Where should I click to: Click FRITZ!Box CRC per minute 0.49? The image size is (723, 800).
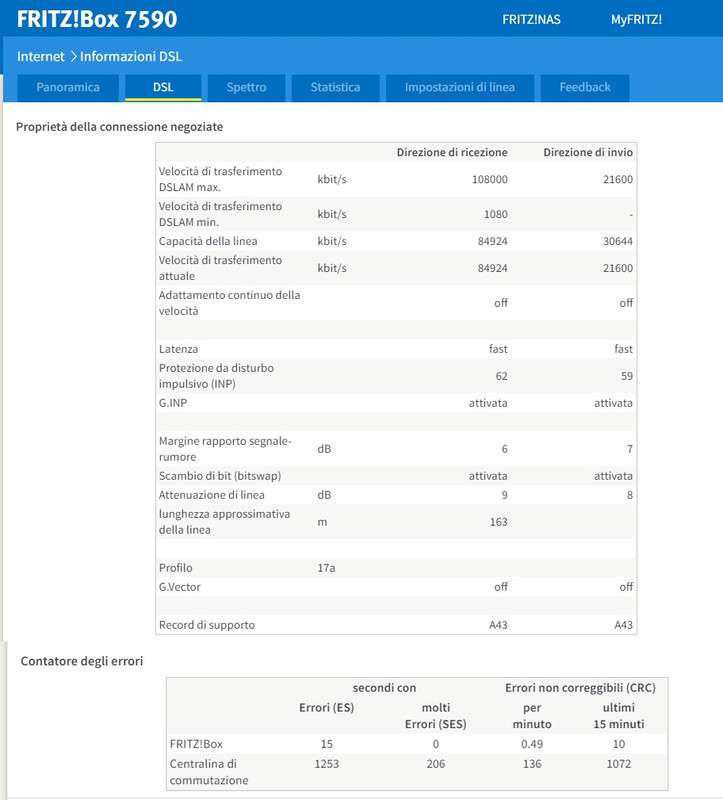[532, 744]
